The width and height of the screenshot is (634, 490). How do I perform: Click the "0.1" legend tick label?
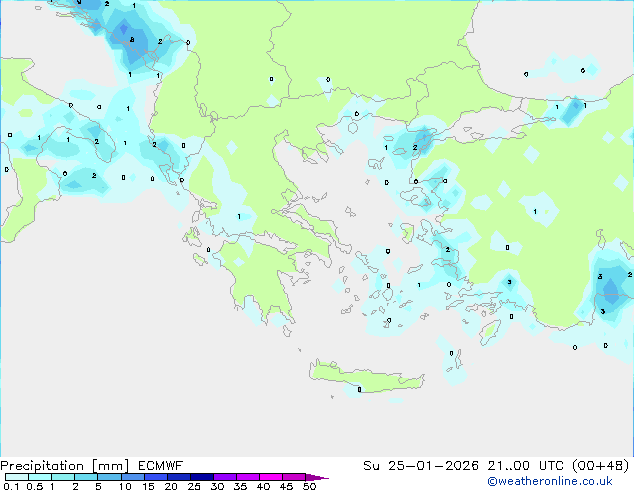coord(11,486)
